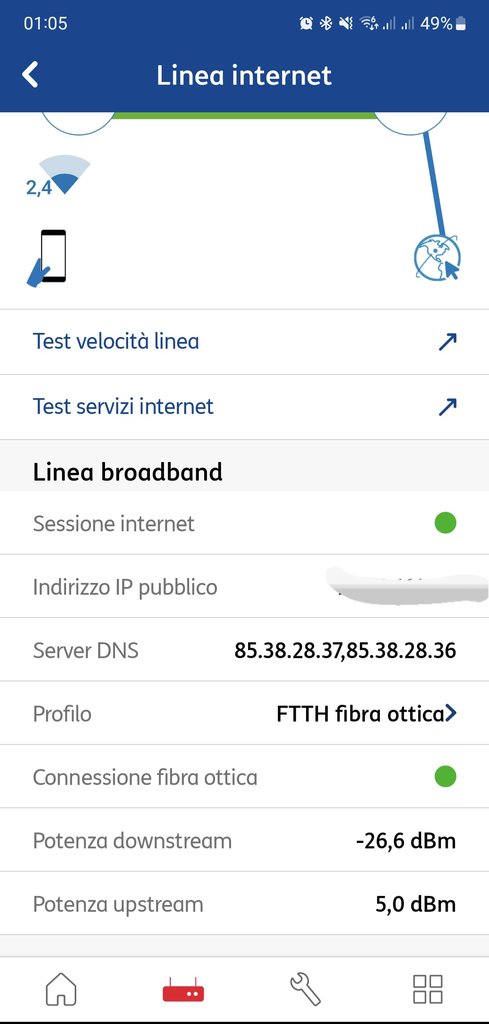Tap the Indirizzo IP pubblico row

pos(244,586)
